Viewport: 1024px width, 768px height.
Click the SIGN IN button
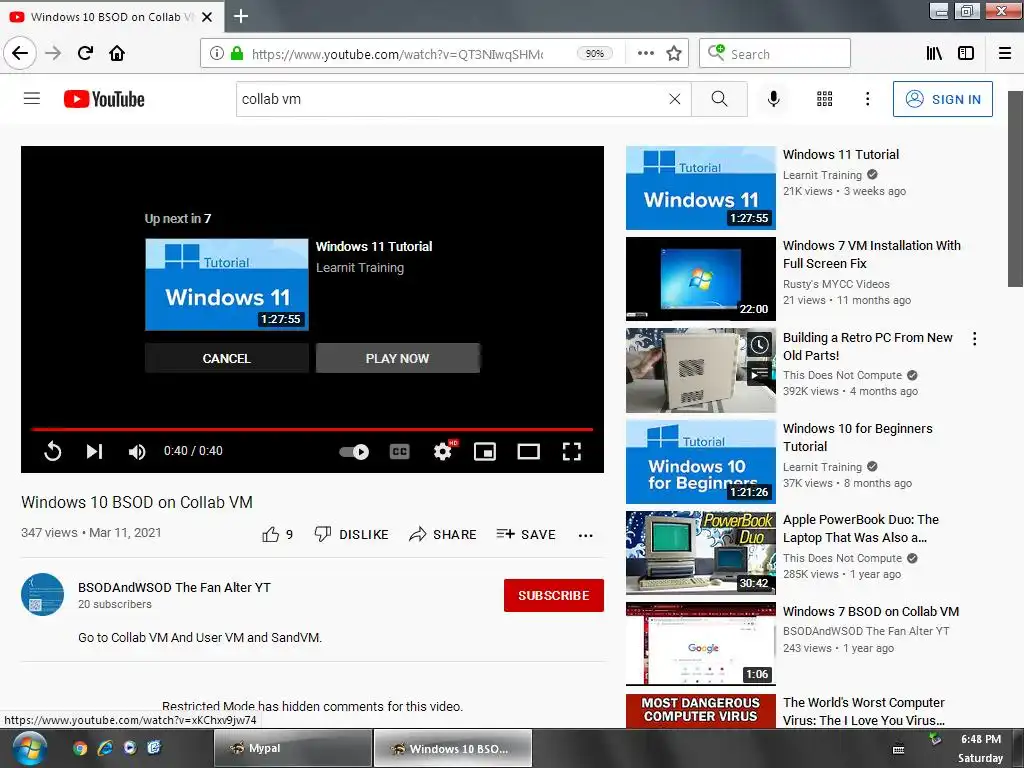pos(942,99)
